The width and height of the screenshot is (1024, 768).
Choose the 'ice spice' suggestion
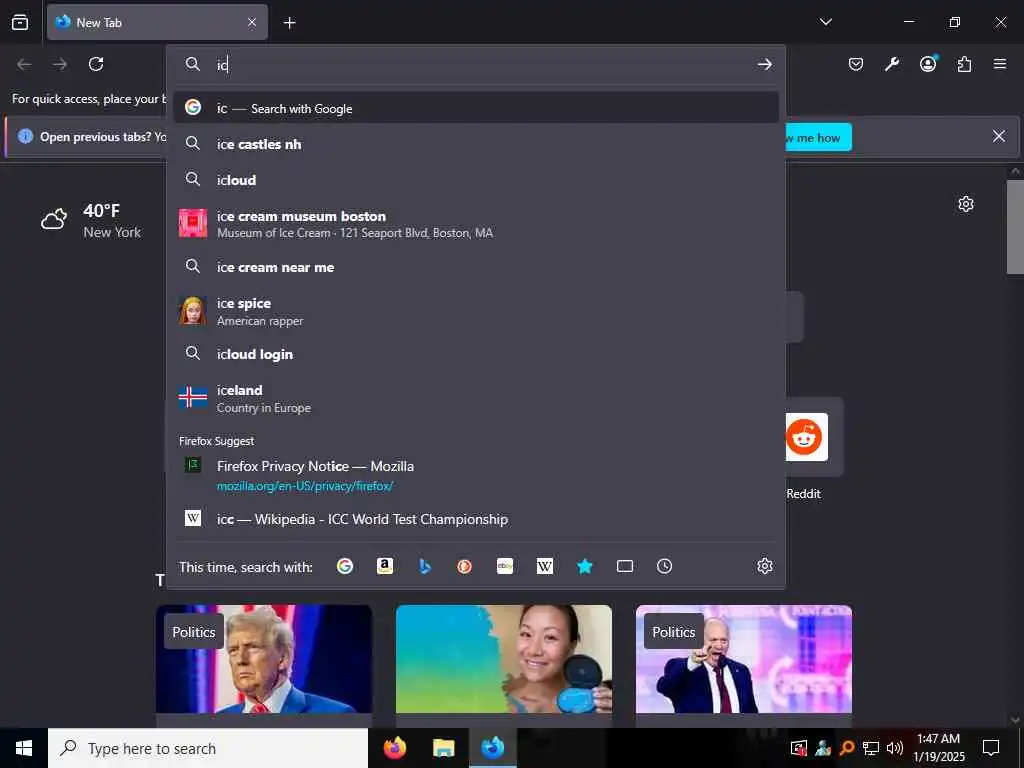pos(476,311)
